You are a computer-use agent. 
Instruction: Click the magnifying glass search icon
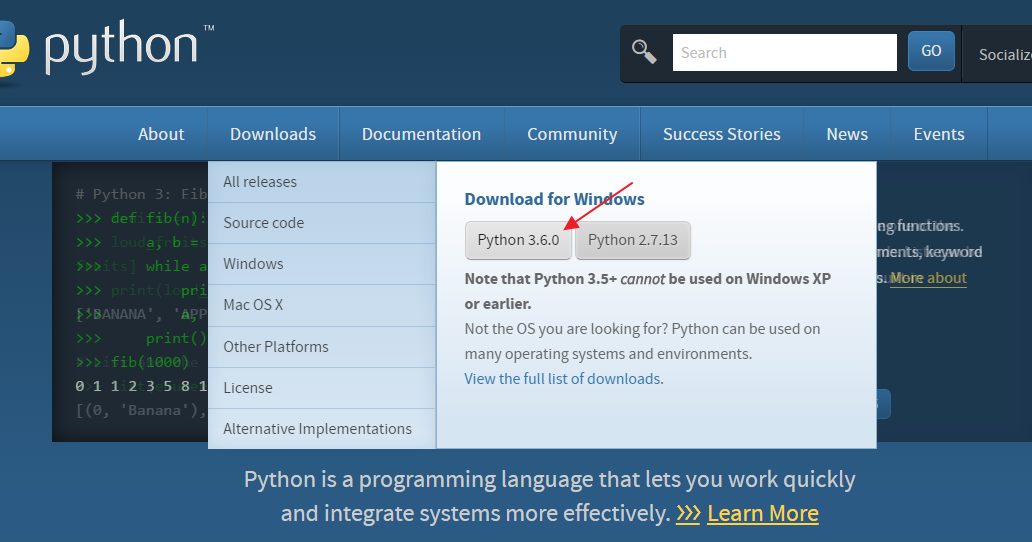(644, 52)
